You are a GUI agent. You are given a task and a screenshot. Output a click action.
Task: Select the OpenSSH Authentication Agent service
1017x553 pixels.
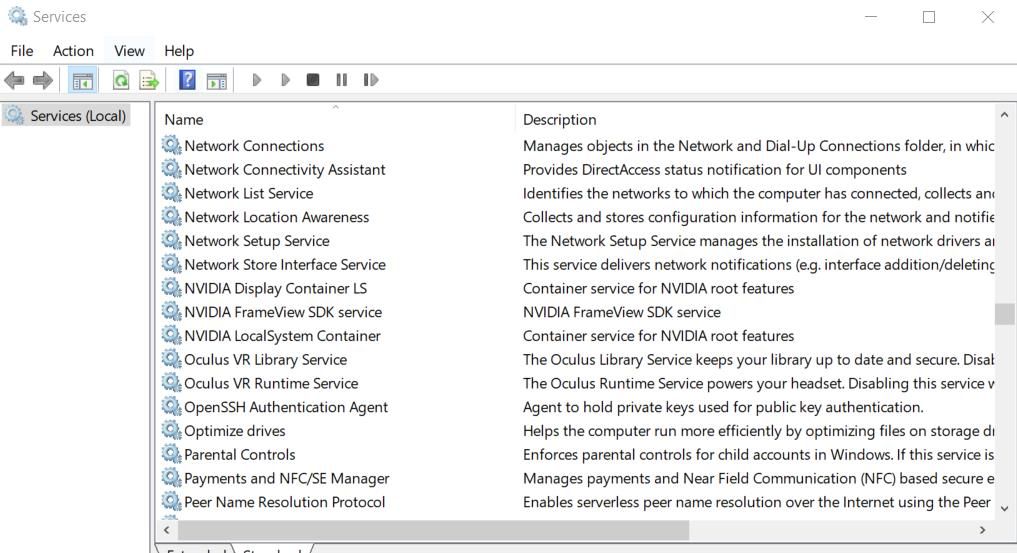pyautogui.click(x=286, y=407)
